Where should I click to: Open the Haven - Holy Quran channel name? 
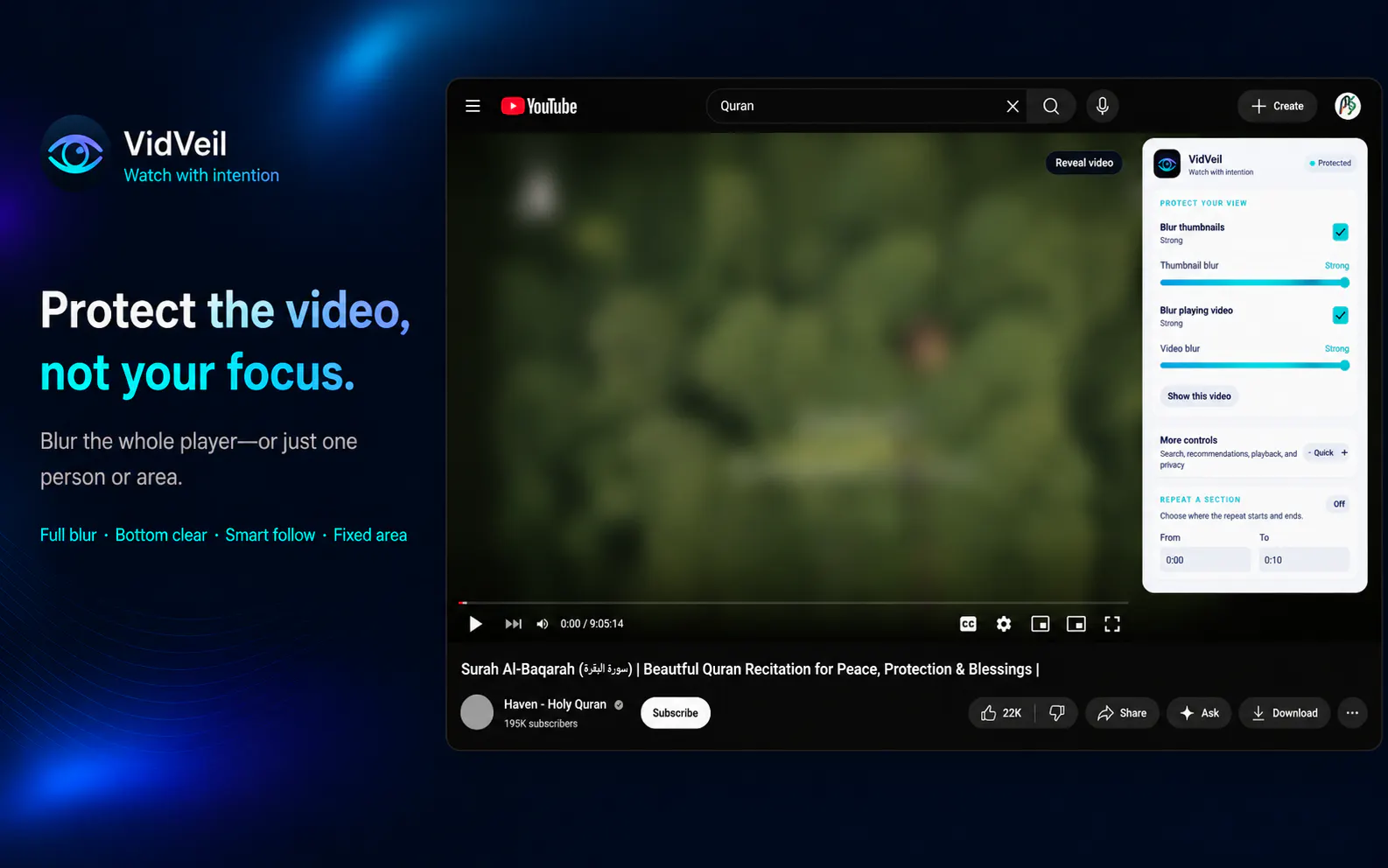555,704
